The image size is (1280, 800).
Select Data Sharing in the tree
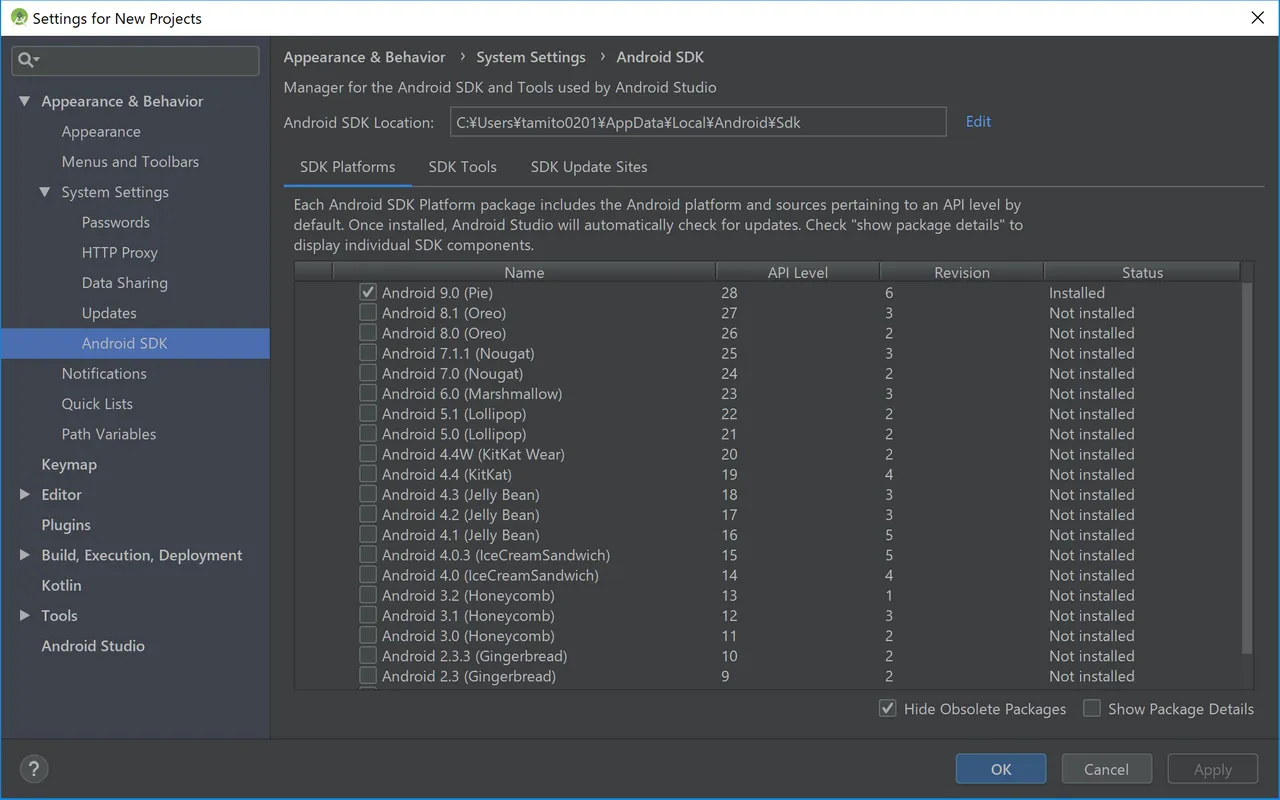(125, 283)
